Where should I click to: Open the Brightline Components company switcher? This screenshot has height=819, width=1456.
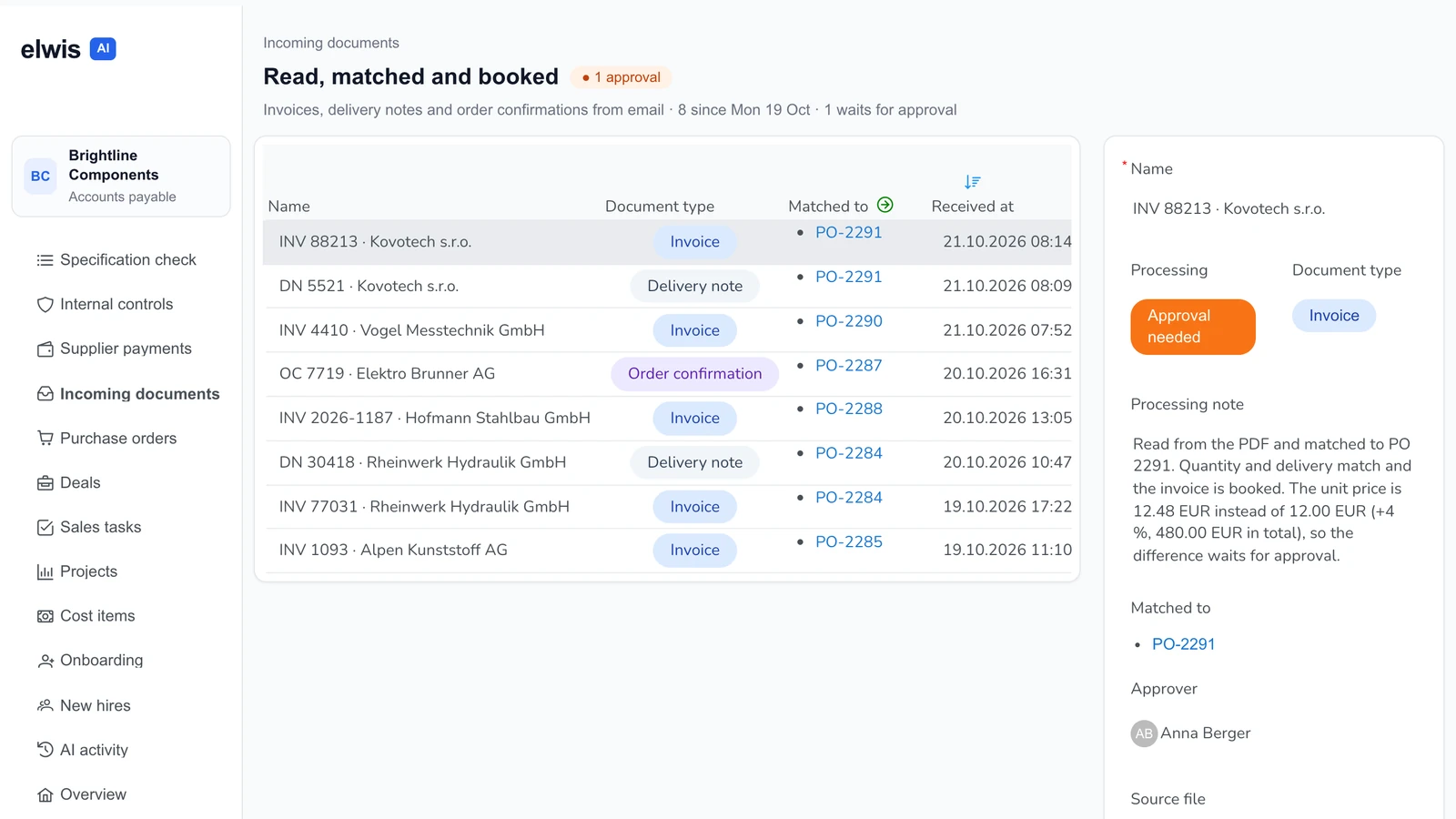tap(121, 177)
